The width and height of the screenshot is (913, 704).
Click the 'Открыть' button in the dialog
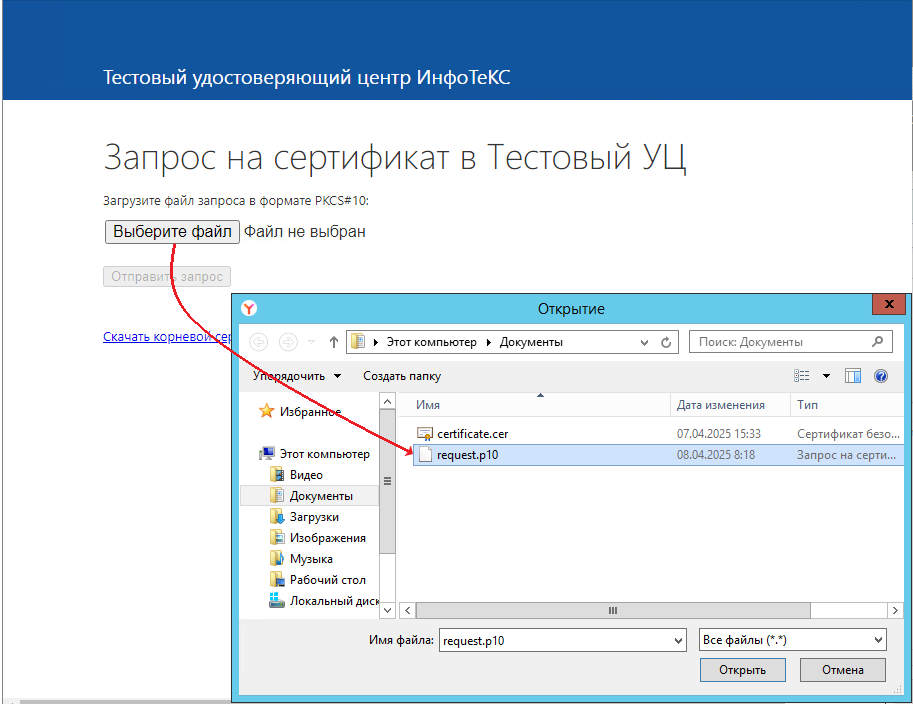(x=742, y=670)
